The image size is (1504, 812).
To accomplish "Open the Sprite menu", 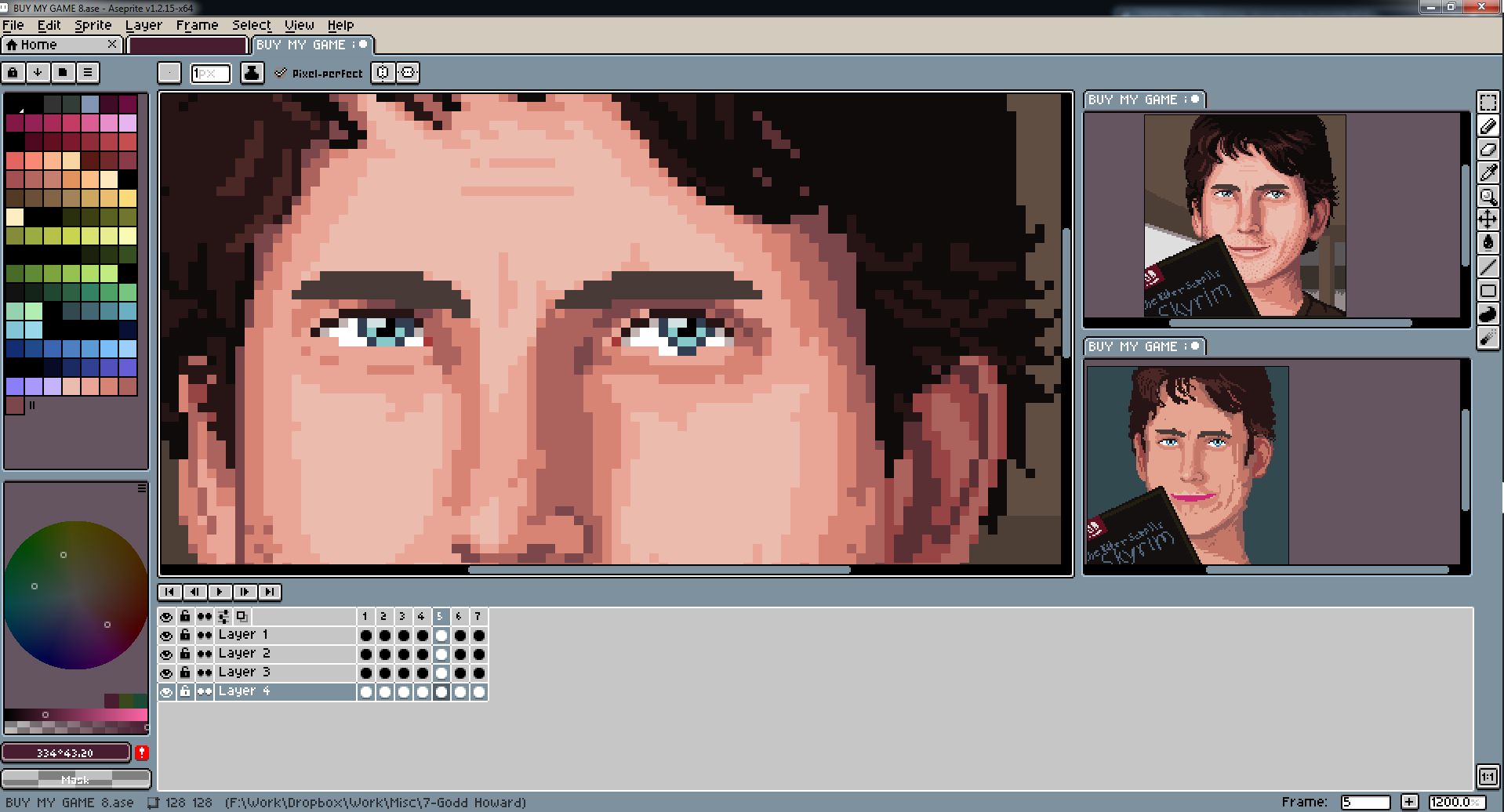I will coord(93,25).
